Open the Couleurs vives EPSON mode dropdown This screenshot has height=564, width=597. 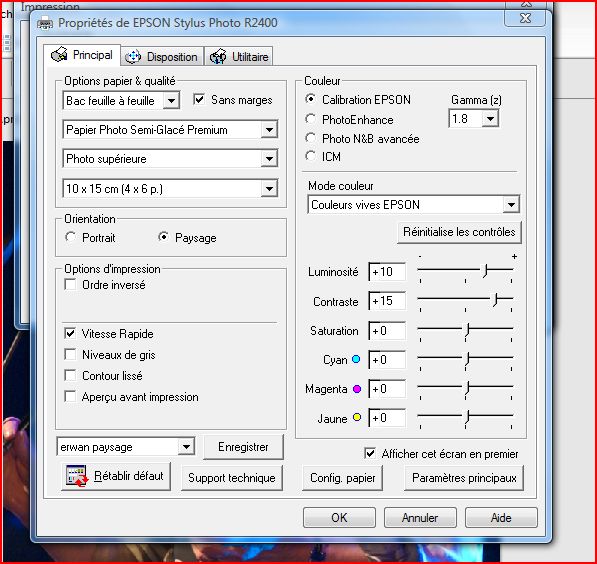pos(413,205)
